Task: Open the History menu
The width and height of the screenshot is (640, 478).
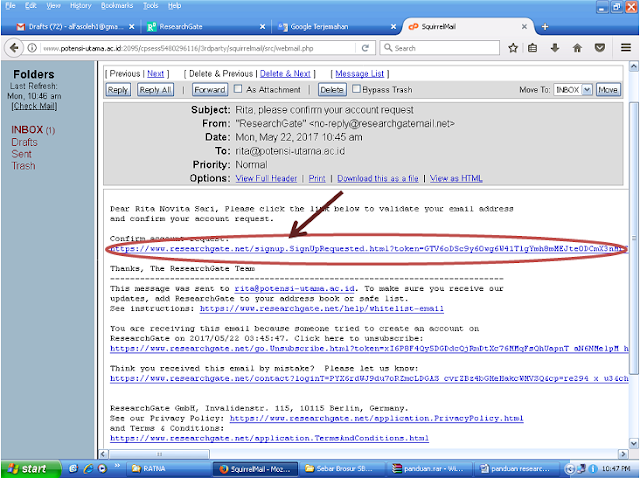Action: [x=81, y=6]
